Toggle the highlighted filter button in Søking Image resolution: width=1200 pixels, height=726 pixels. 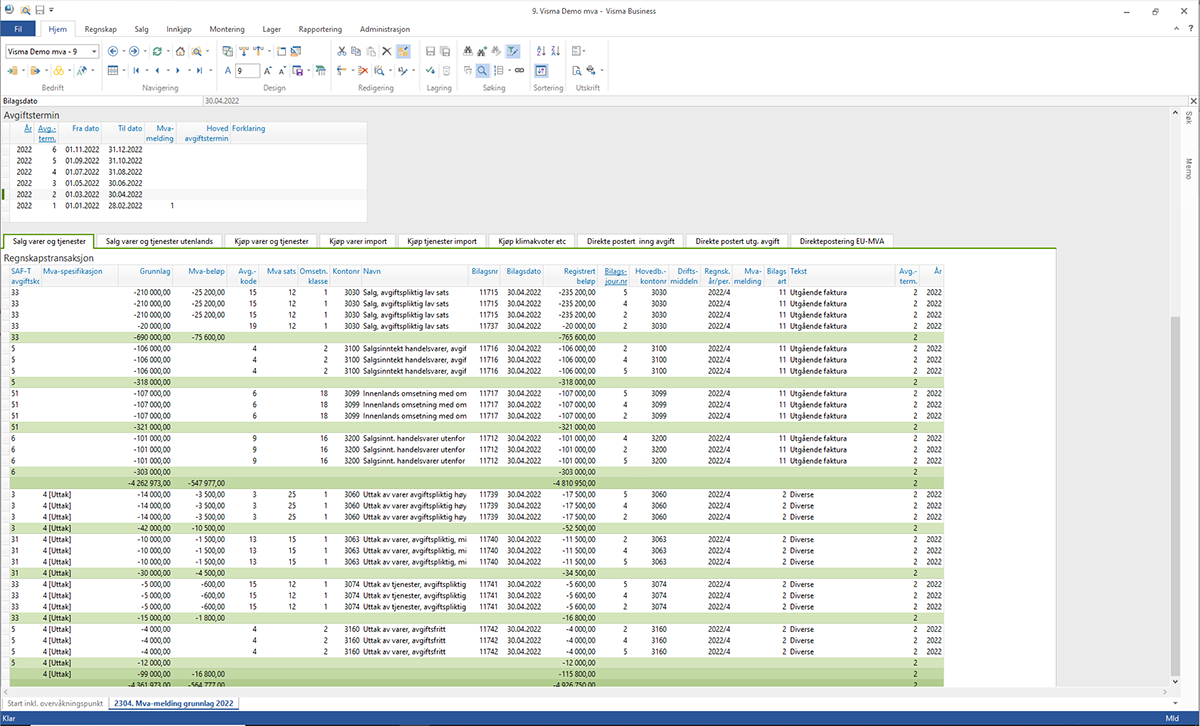point(514,50)
